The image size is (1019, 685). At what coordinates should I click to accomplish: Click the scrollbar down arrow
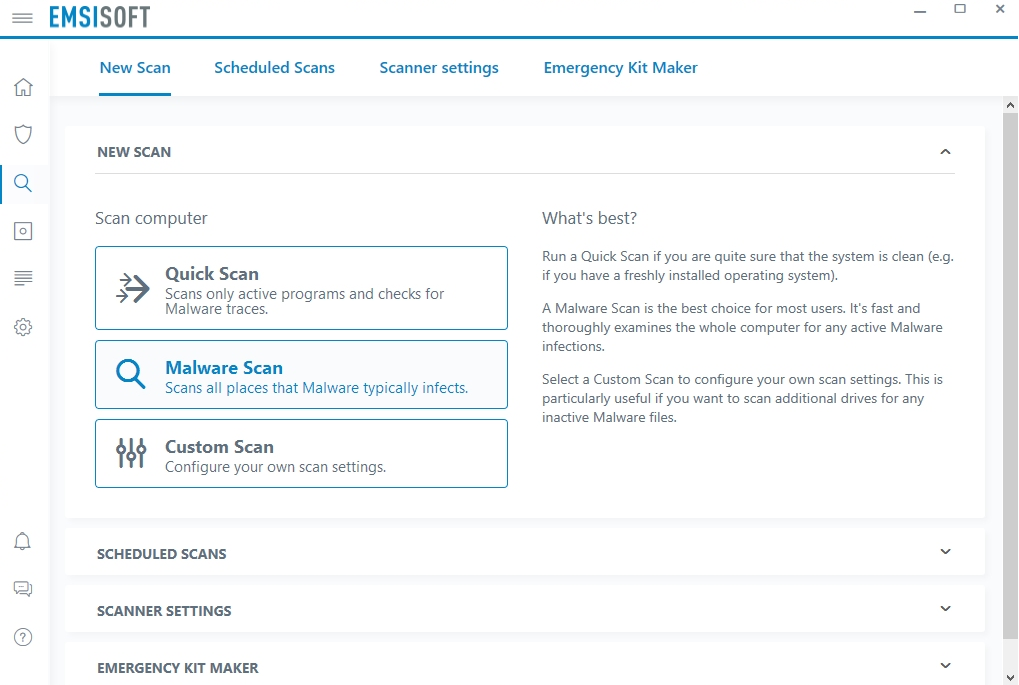click(x=1010, y=677)
